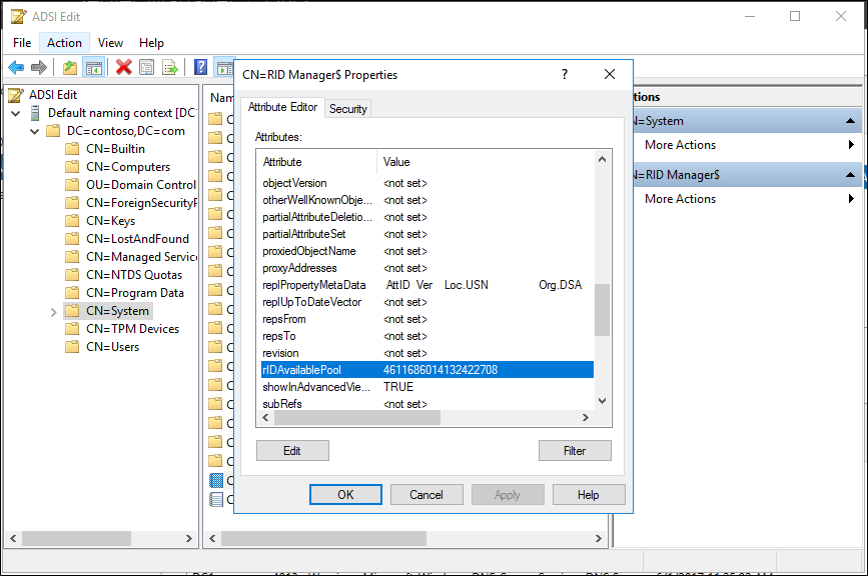This screenshot has height=576, width=868.
Task: Click the Edit button
Action: click(x=292, y=450)
